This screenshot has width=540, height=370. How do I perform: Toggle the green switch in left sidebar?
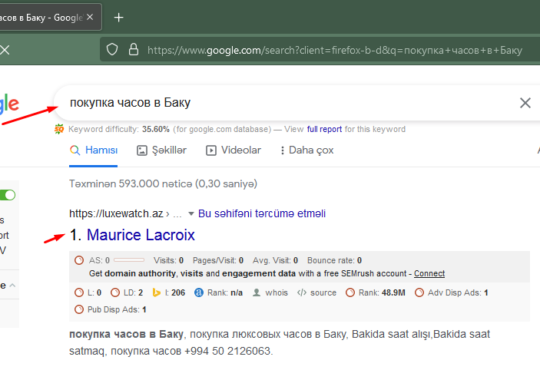8,195
